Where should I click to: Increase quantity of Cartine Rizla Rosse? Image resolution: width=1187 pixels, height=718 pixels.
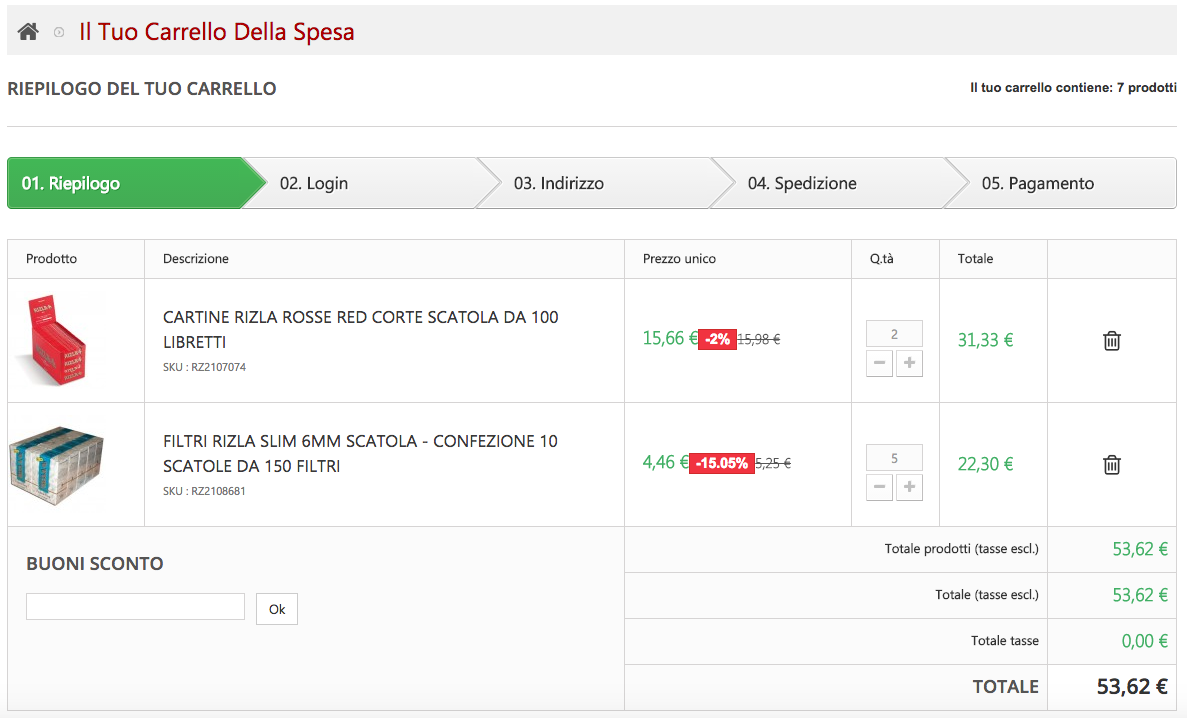click(909, 364)
